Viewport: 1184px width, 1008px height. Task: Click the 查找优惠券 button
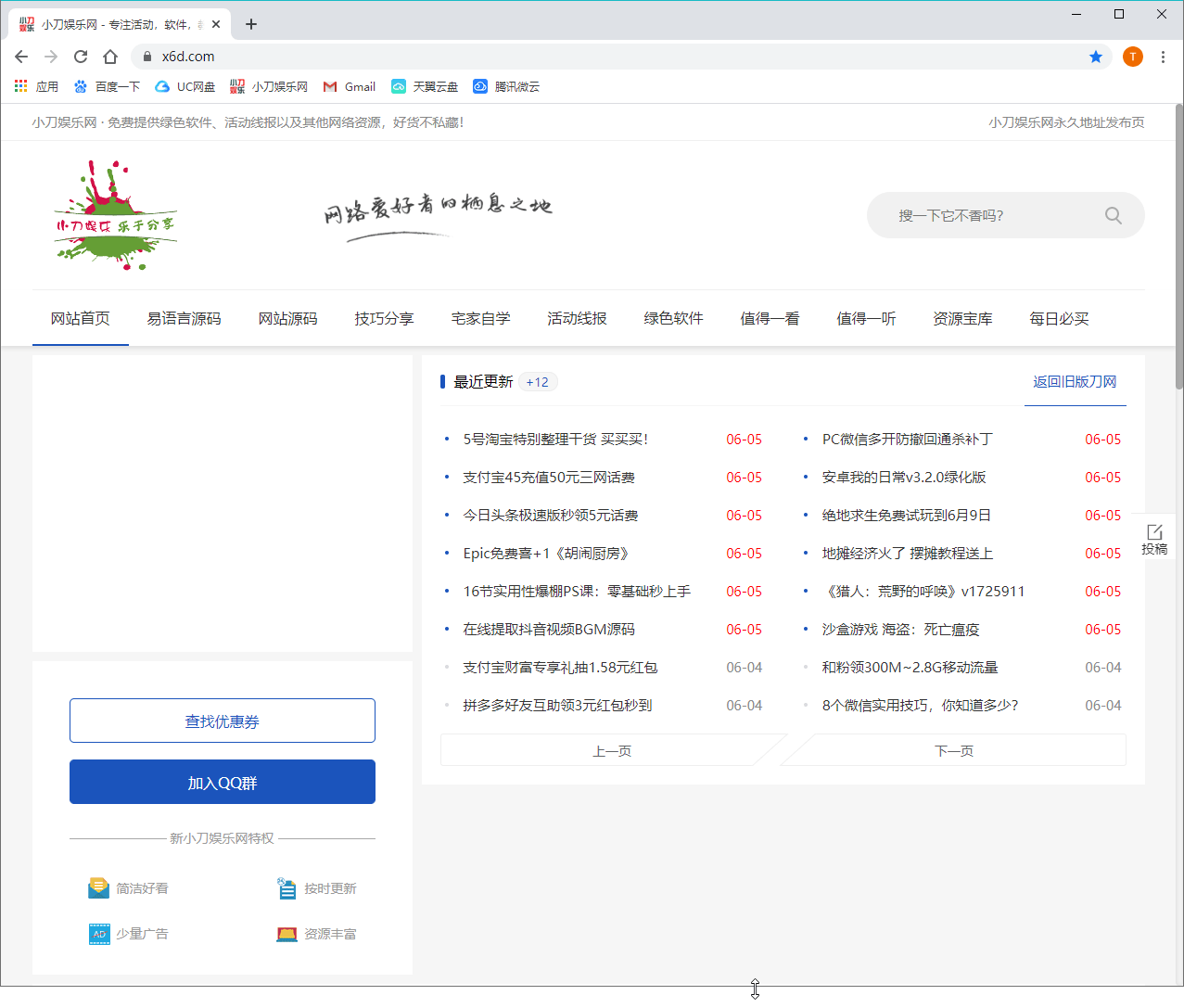(x=223, y=721)
